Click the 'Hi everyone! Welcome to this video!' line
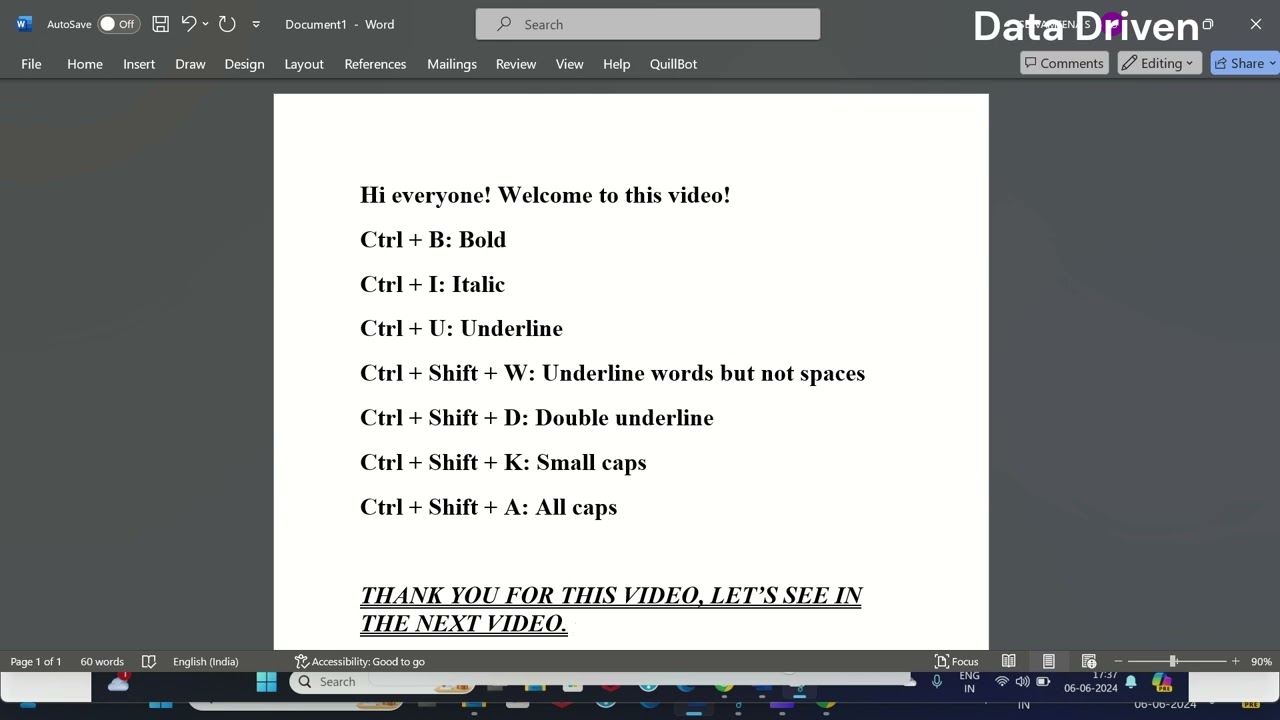Viewport: 1280px width, 720px height. coord(545,195)
